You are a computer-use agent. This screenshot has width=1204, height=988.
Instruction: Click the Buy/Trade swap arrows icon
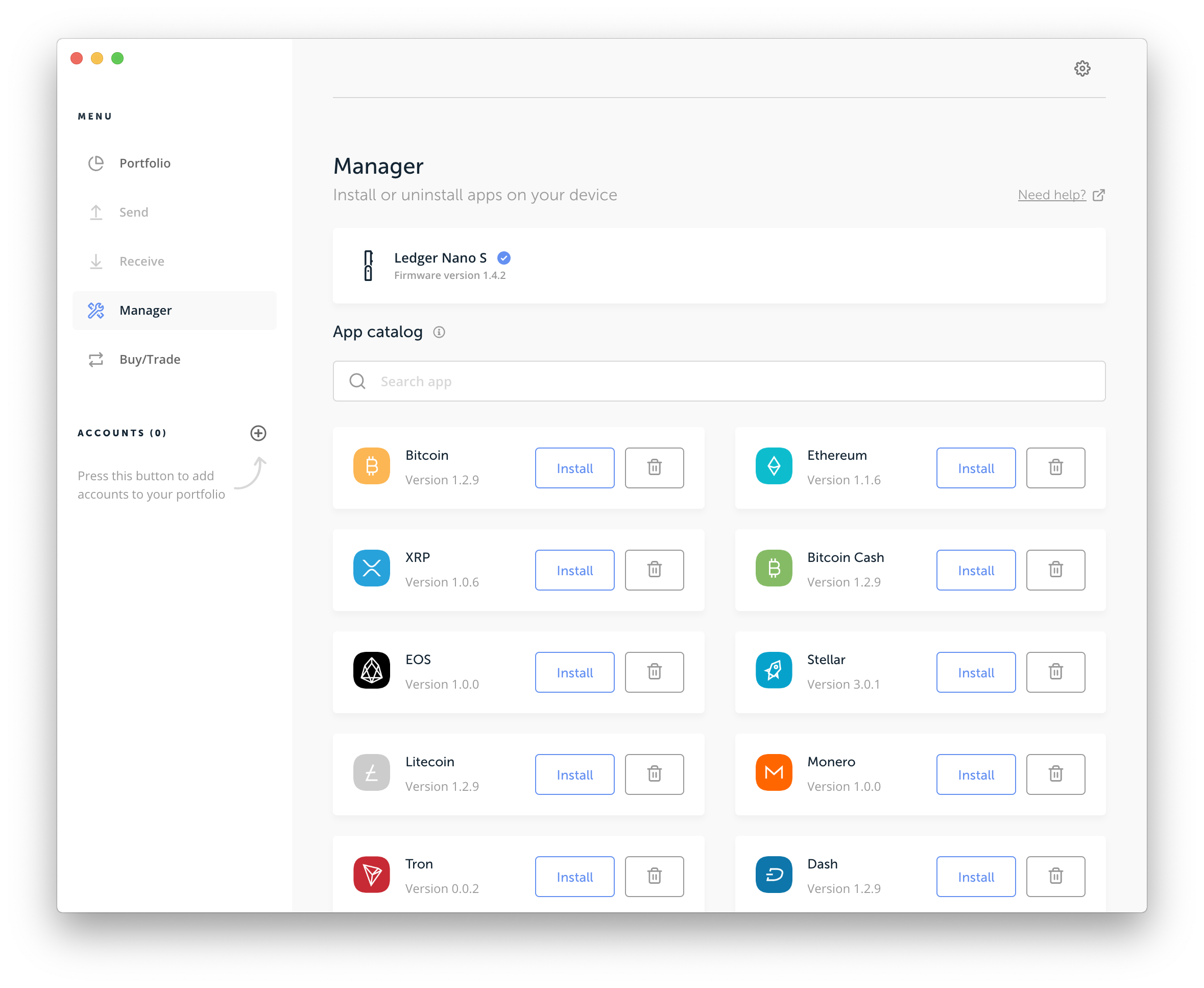(95, 359)
